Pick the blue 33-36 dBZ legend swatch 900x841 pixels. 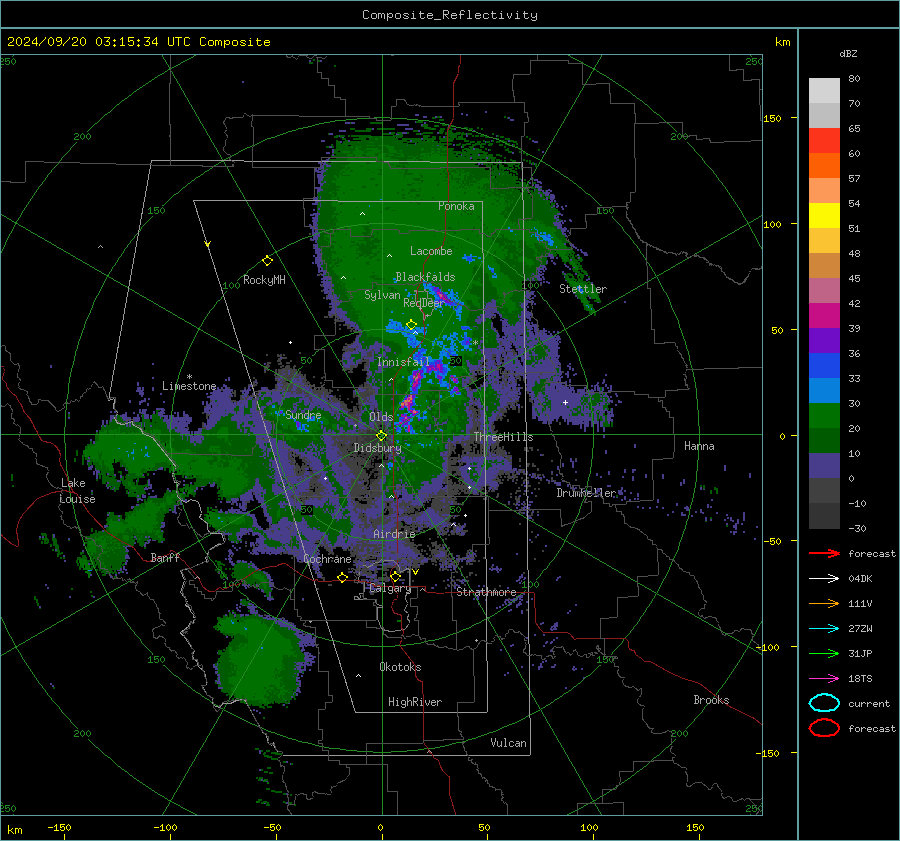point(824,366)
